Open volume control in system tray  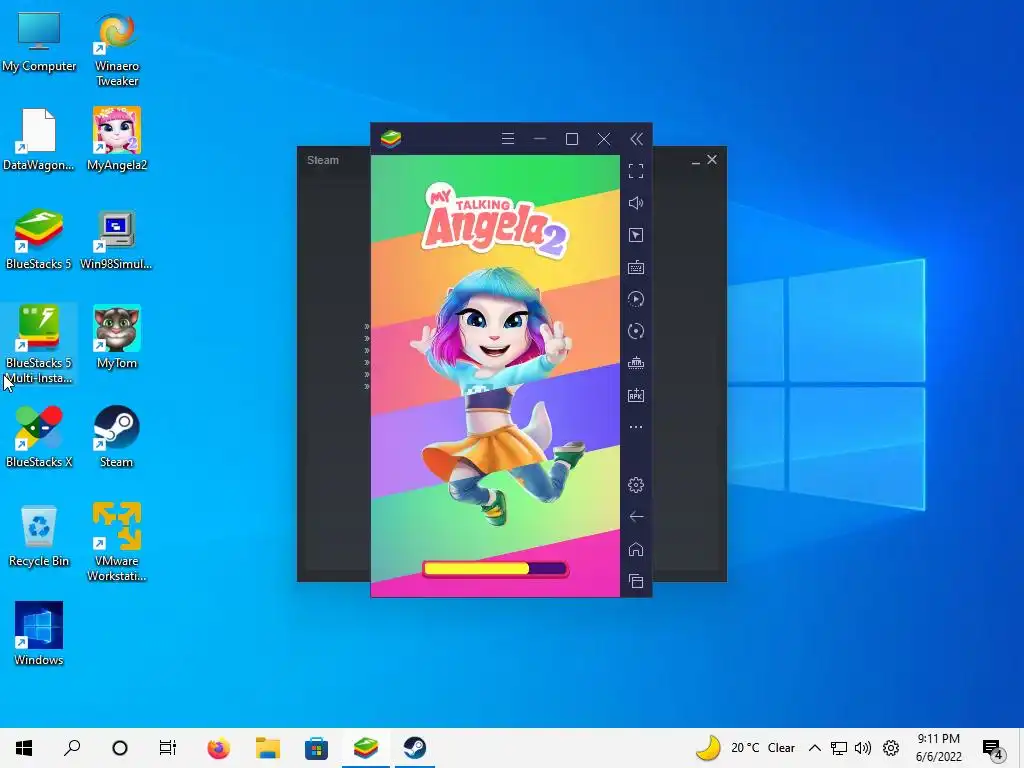click(863, 748)
